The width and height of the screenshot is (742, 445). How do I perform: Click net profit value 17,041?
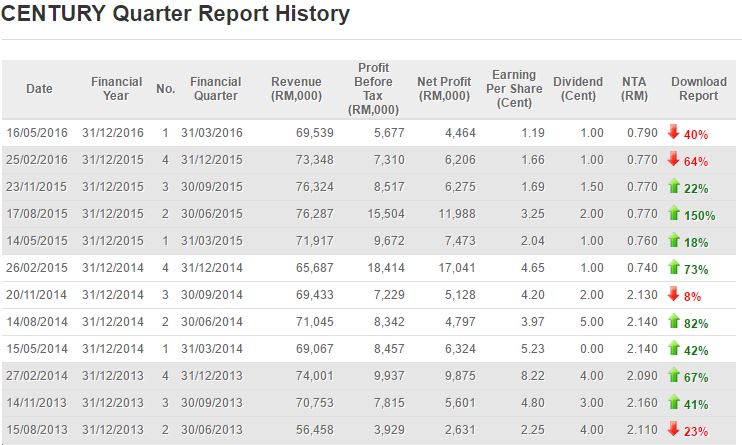[x=457, y=267]
